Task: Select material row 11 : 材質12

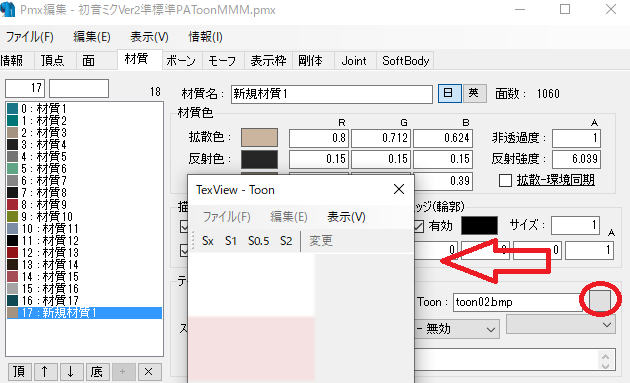Action: [x=84, y=241]
